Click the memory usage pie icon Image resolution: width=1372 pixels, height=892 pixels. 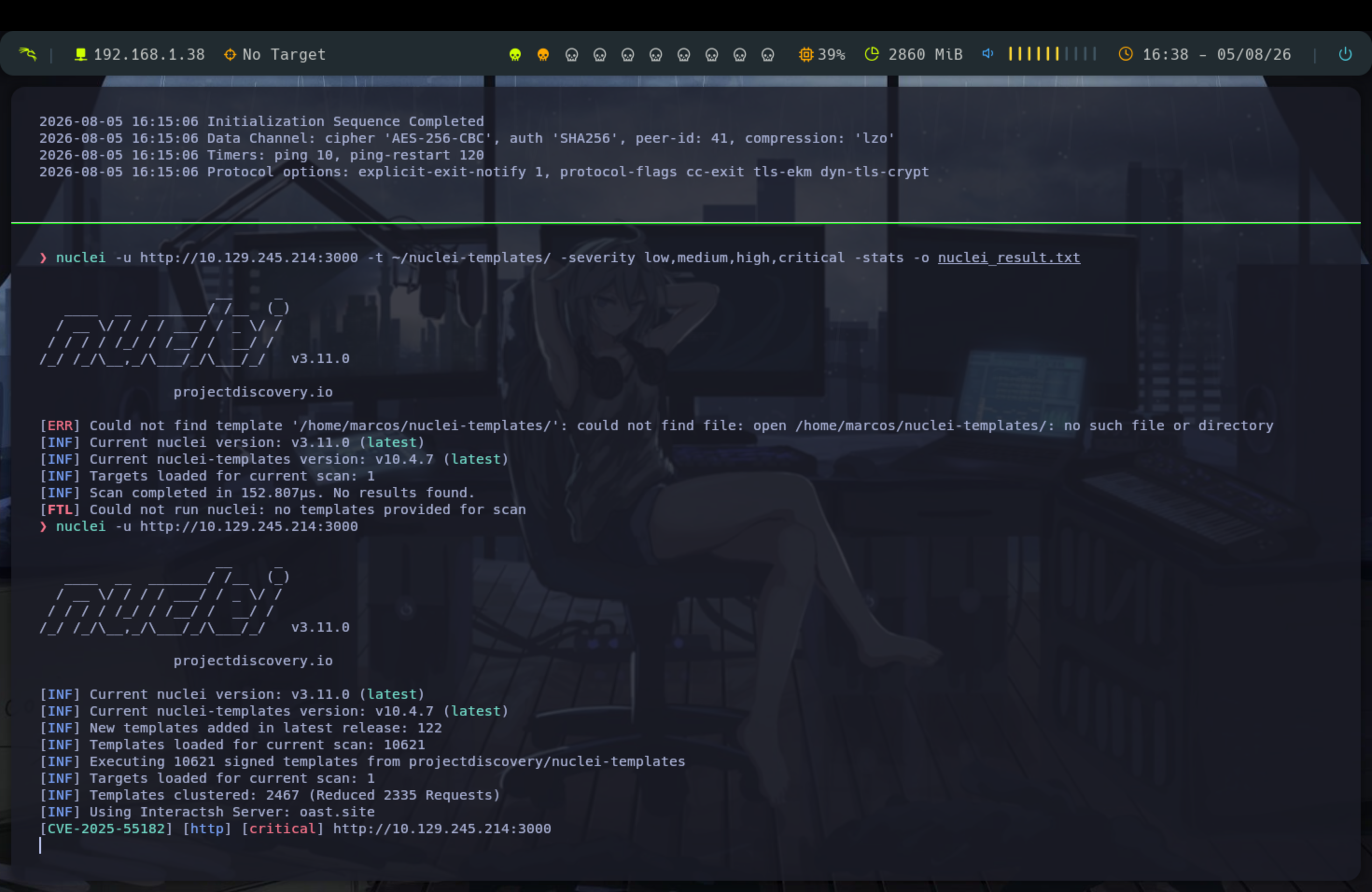click(872, 54)
